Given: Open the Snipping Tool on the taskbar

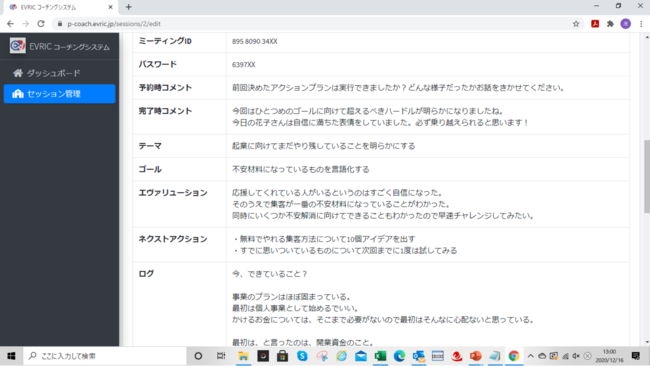Looking at the screenshot, I should coord(322,356).
